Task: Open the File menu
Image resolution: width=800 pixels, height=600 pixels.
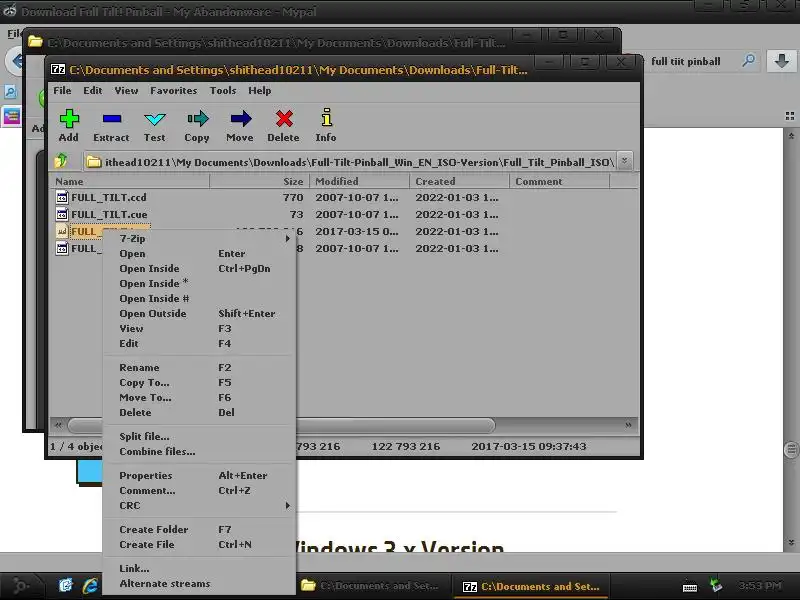Action: point(62,90)
